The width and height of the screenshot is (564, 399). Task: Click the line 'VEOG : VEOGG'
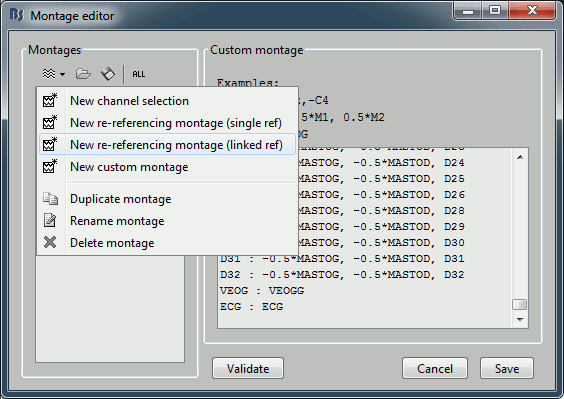tap(262, 290)
